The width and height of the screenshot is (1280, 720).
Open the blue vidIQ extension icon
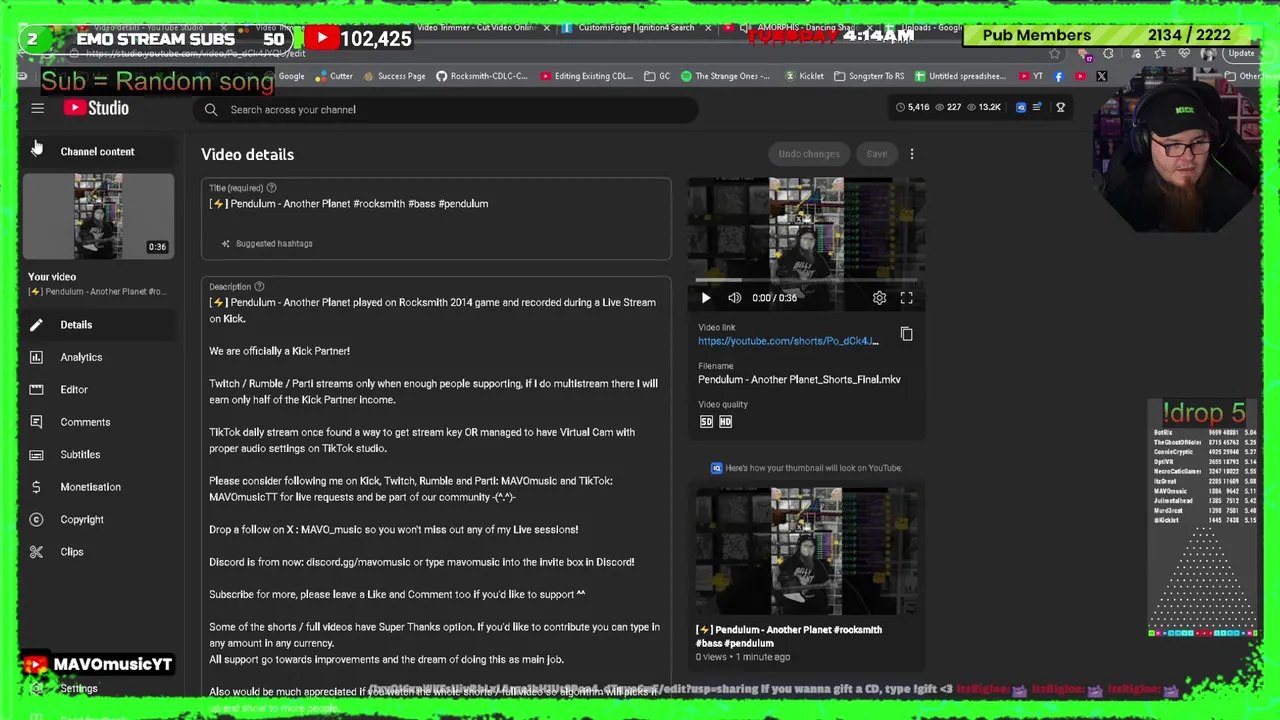pos(1021,107)
